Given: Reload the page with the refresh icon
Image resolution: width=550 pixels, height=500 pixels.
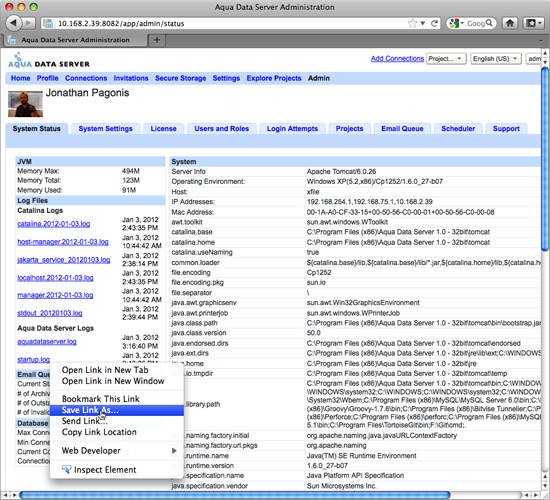Looking at the screenshot, I should point(434,24).
